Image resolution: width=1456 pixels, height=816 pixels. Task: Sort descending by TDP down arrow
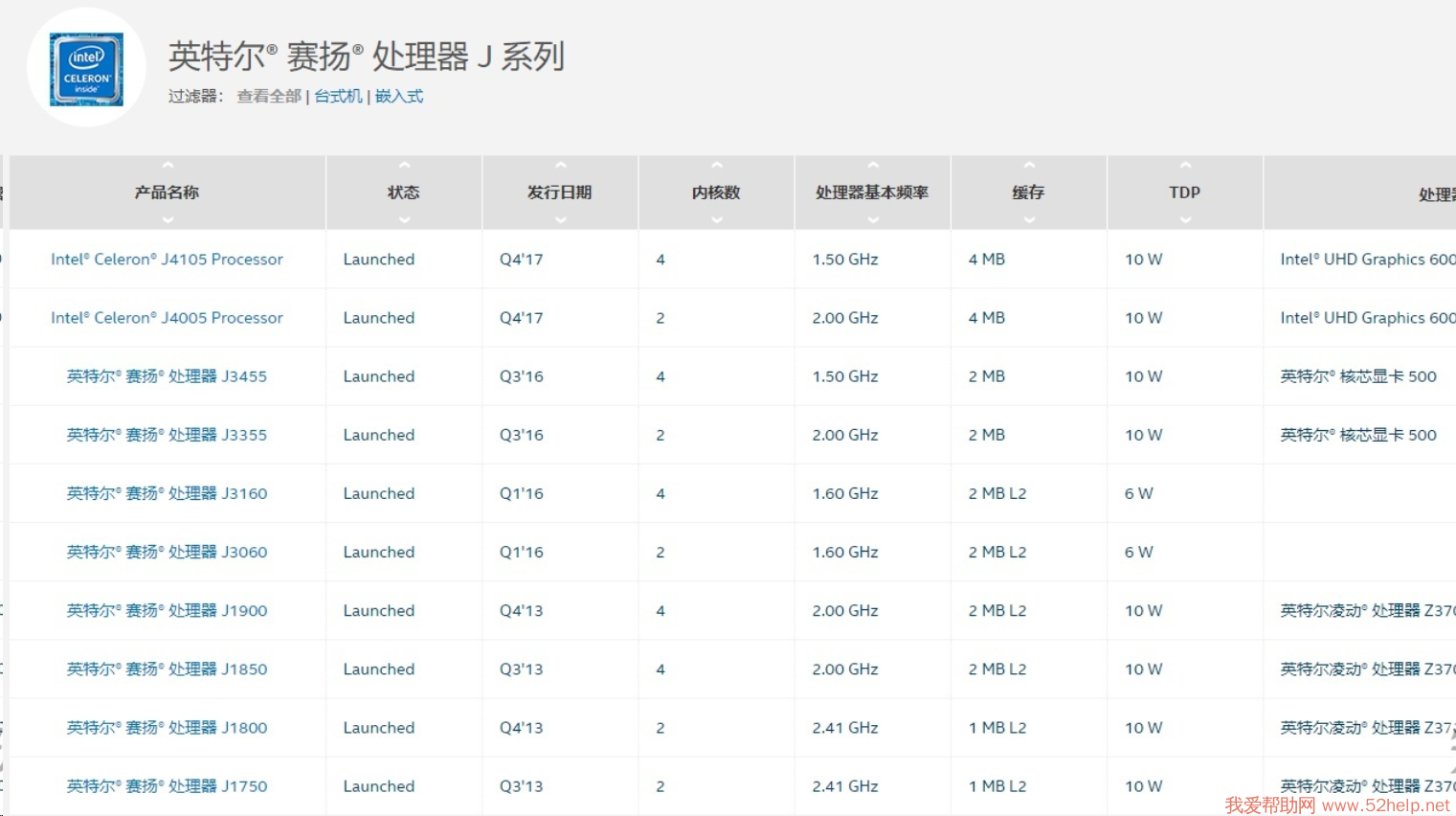click(1185, 219)
